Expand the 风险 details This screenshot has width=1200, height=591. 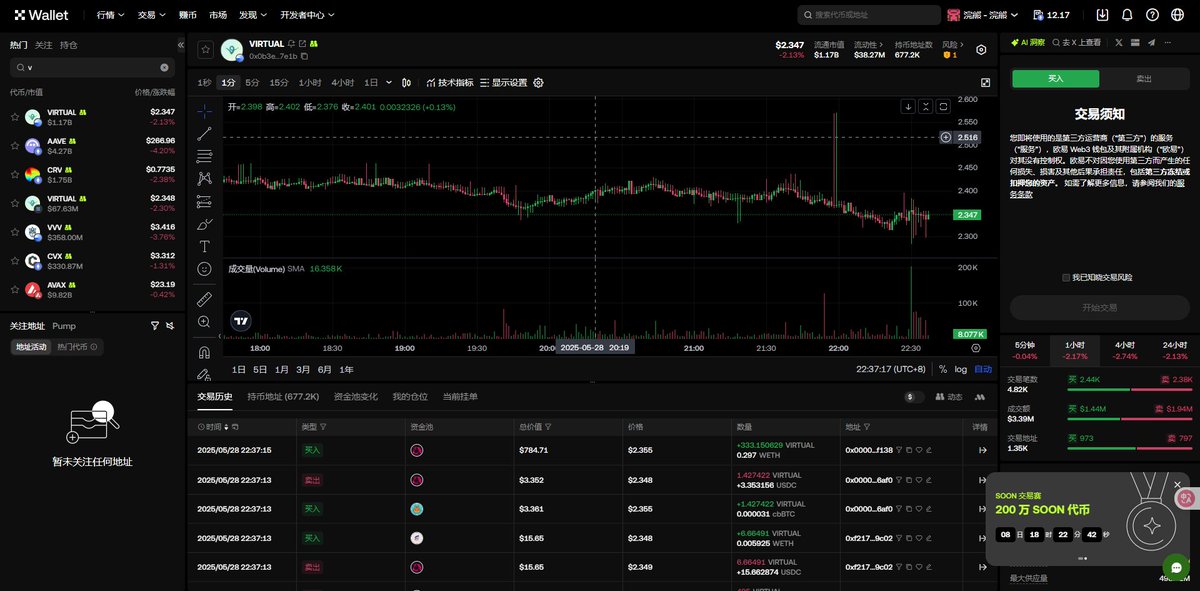pos(954,45)
